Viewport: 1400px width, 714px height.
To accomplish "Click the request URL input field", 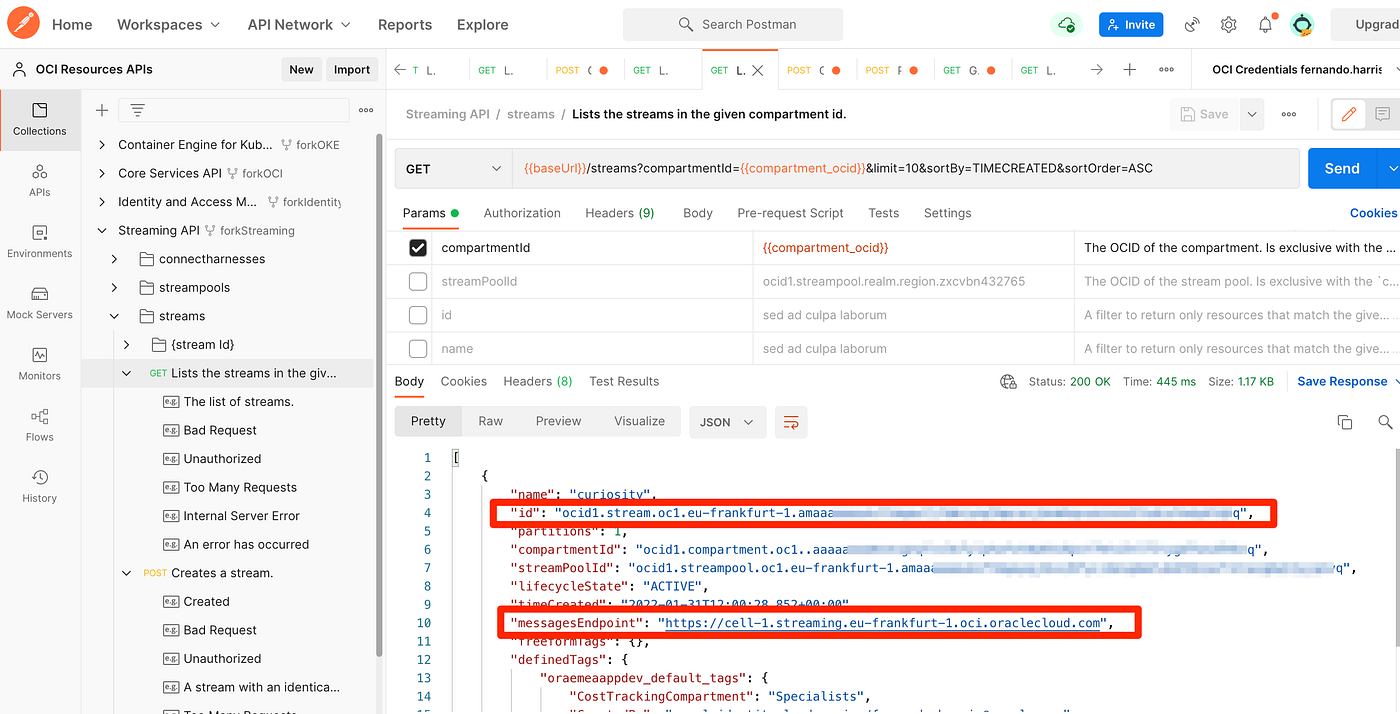I will point(906,169).
